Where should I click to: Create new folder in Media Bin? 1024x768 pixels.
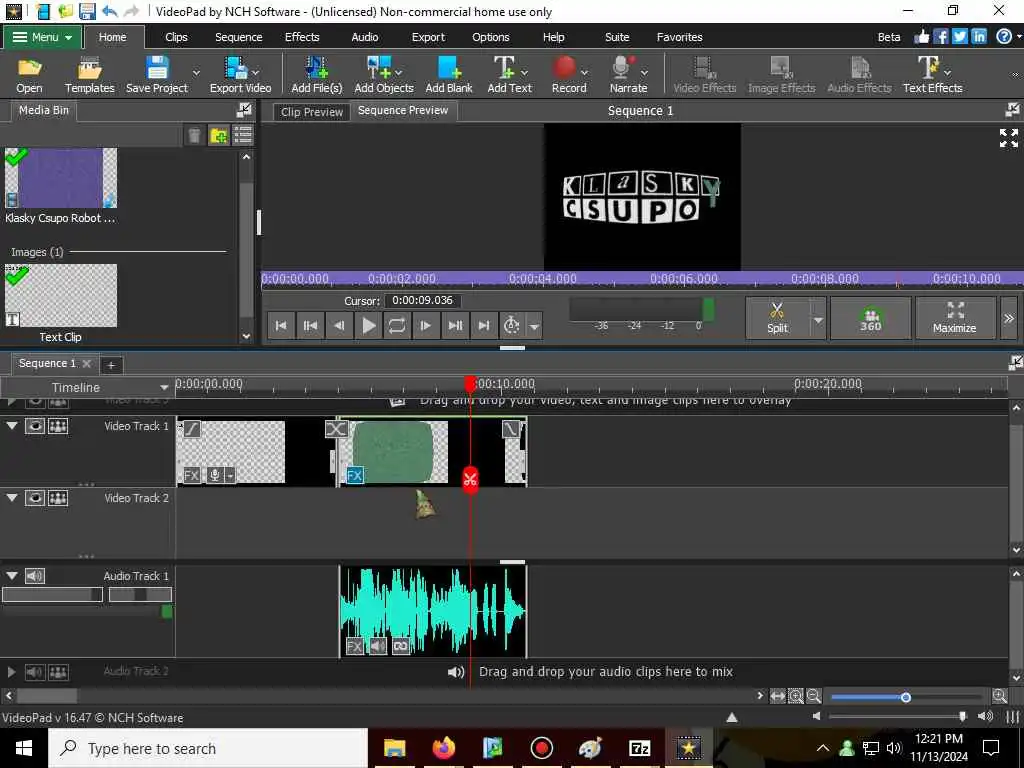point(218,136)
